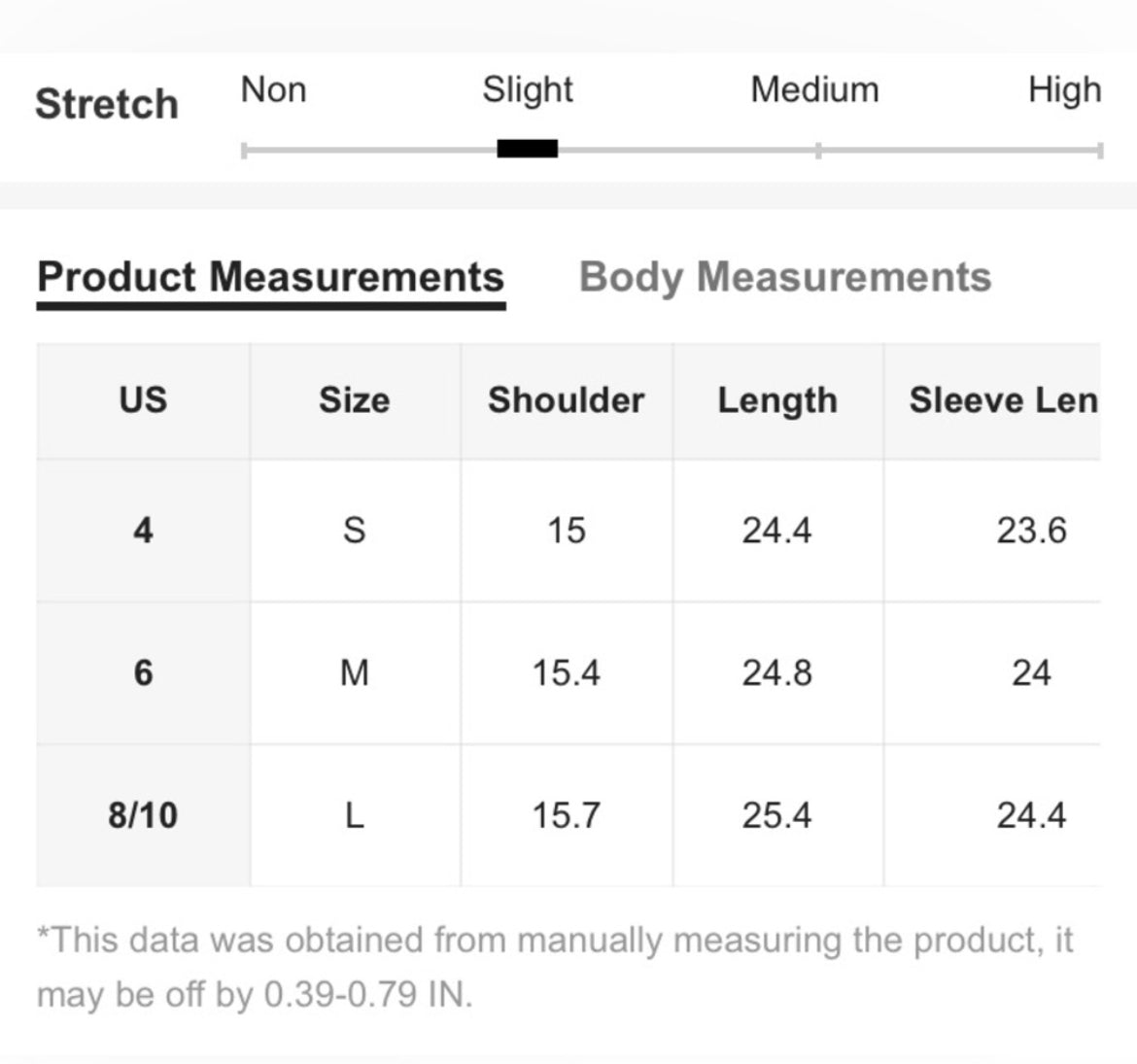Select the Product Measurements tab
The width and height of the screenshot is (1137, 1064).
pos(270,277)
